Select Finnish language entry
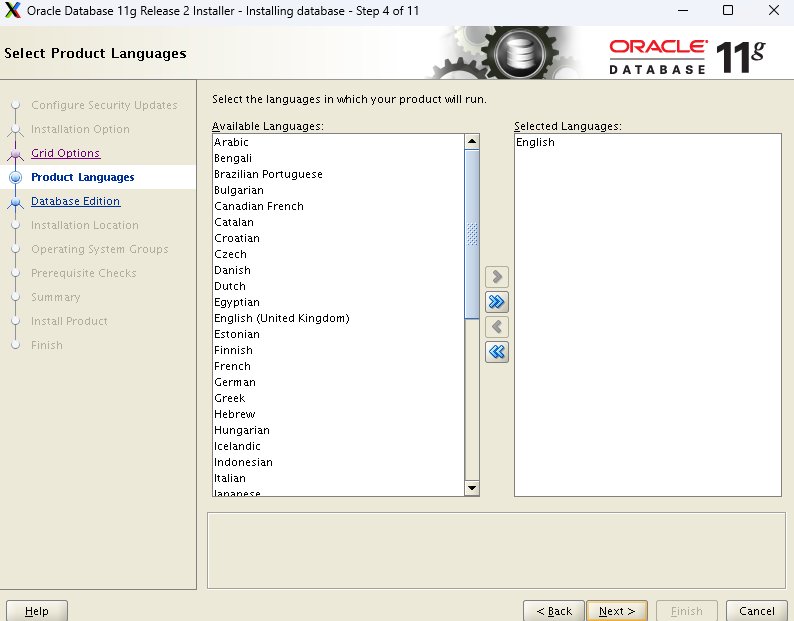Screen dimensions: 794x621 click(338, 351)
